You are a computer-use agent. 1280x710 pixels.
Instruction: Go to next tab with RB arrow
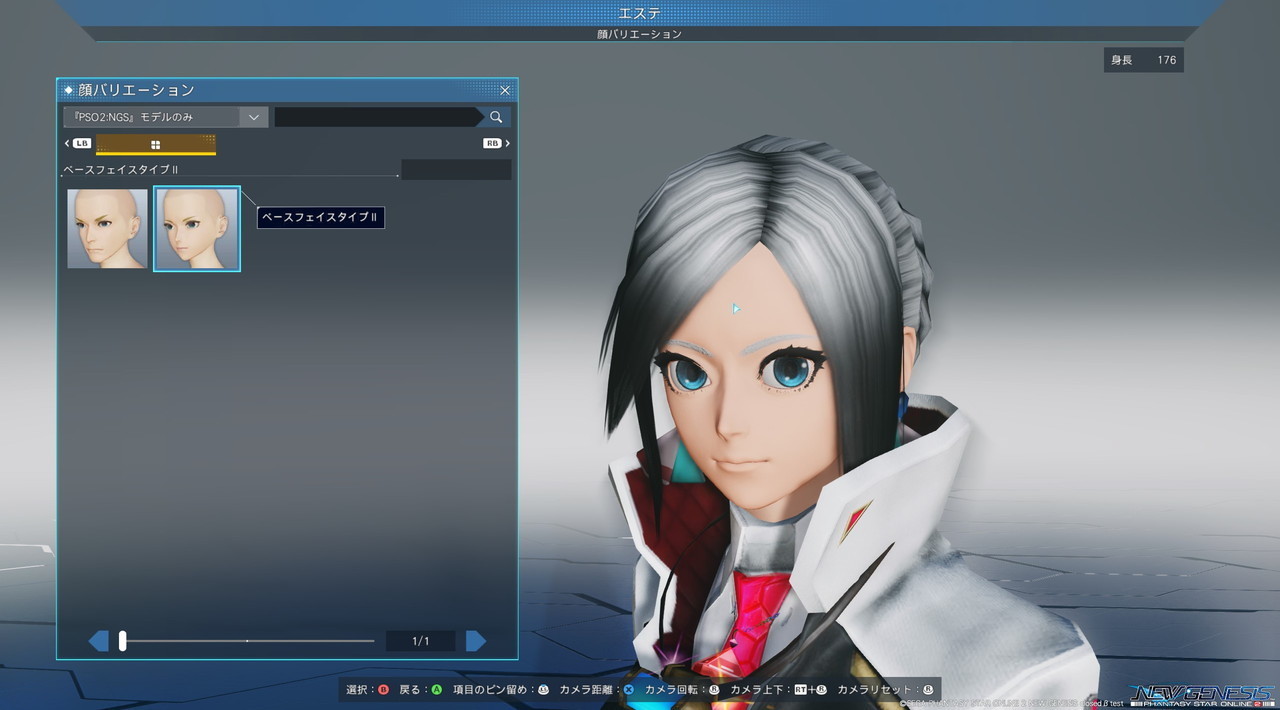coord(496,143)
